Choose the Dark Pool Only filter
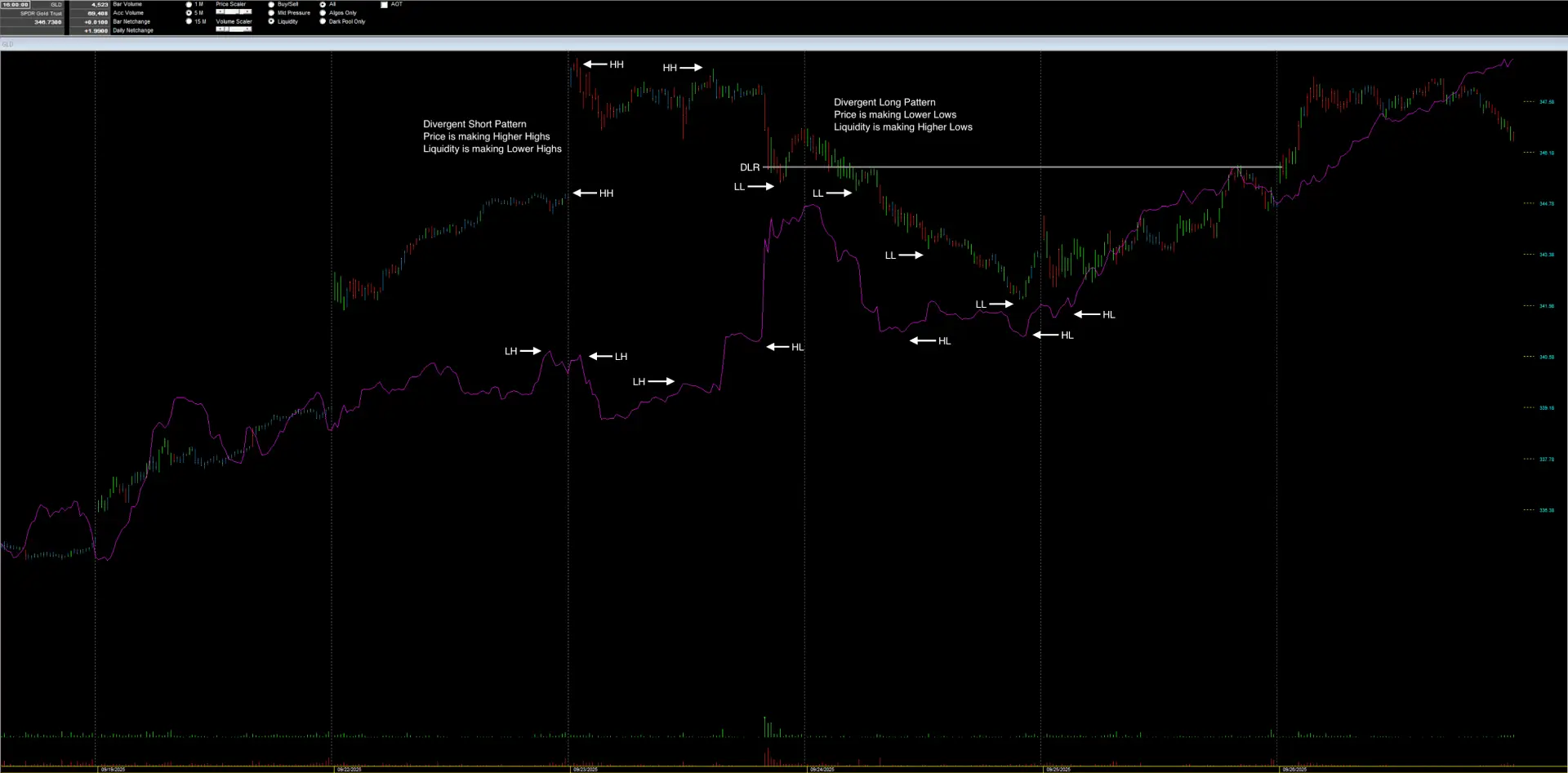The width and height of the screenshot is (1568, 773). (x=323, y=21)
